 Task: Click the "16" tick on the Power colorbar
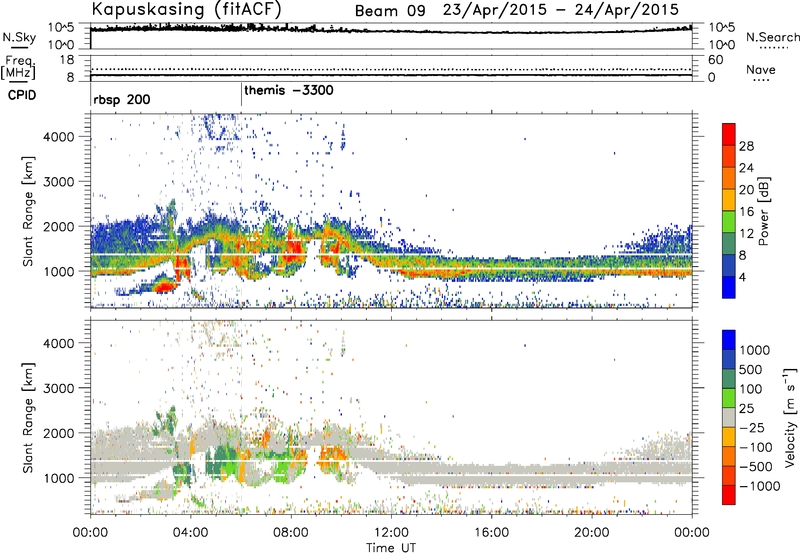click(746, 211)
